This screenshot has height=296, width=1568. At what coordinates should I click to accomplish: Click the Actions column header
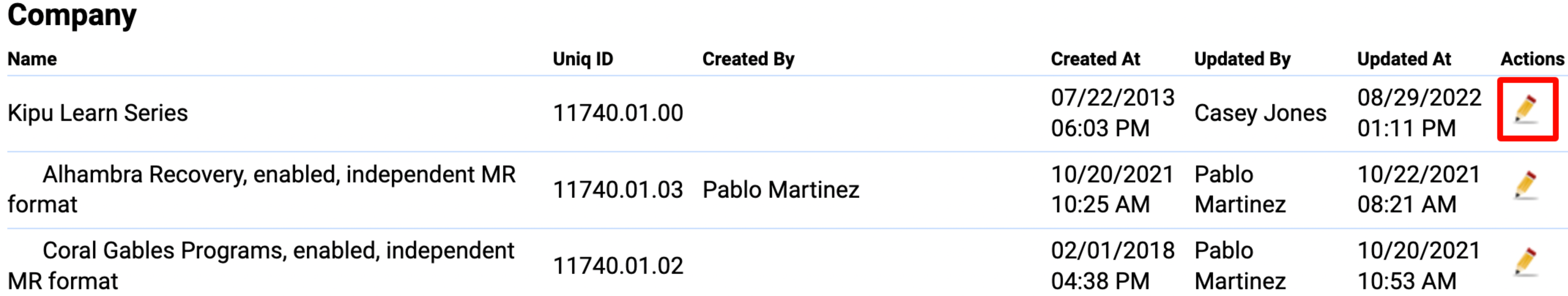[1531, 59]
